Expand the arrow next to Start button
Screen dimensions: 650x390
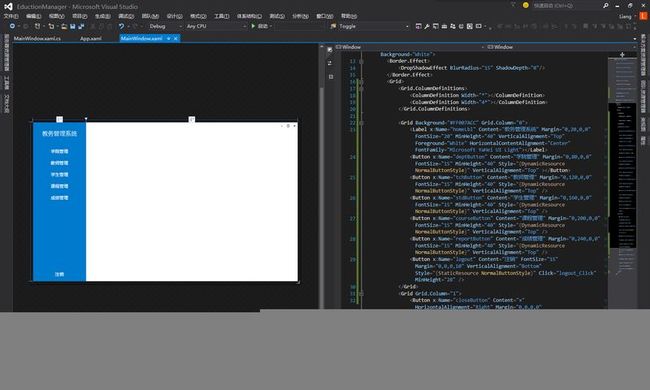[271, 26]
